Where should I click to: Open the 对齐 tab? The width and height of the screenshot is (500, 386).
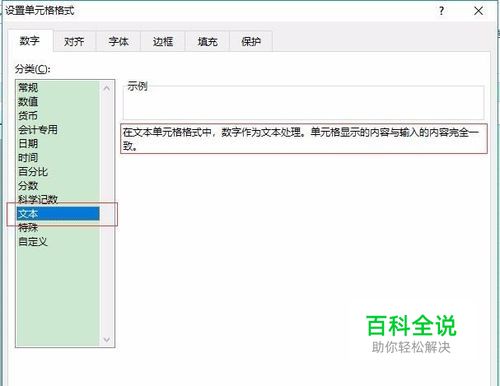pyautogui.click(x=74, y=41)
